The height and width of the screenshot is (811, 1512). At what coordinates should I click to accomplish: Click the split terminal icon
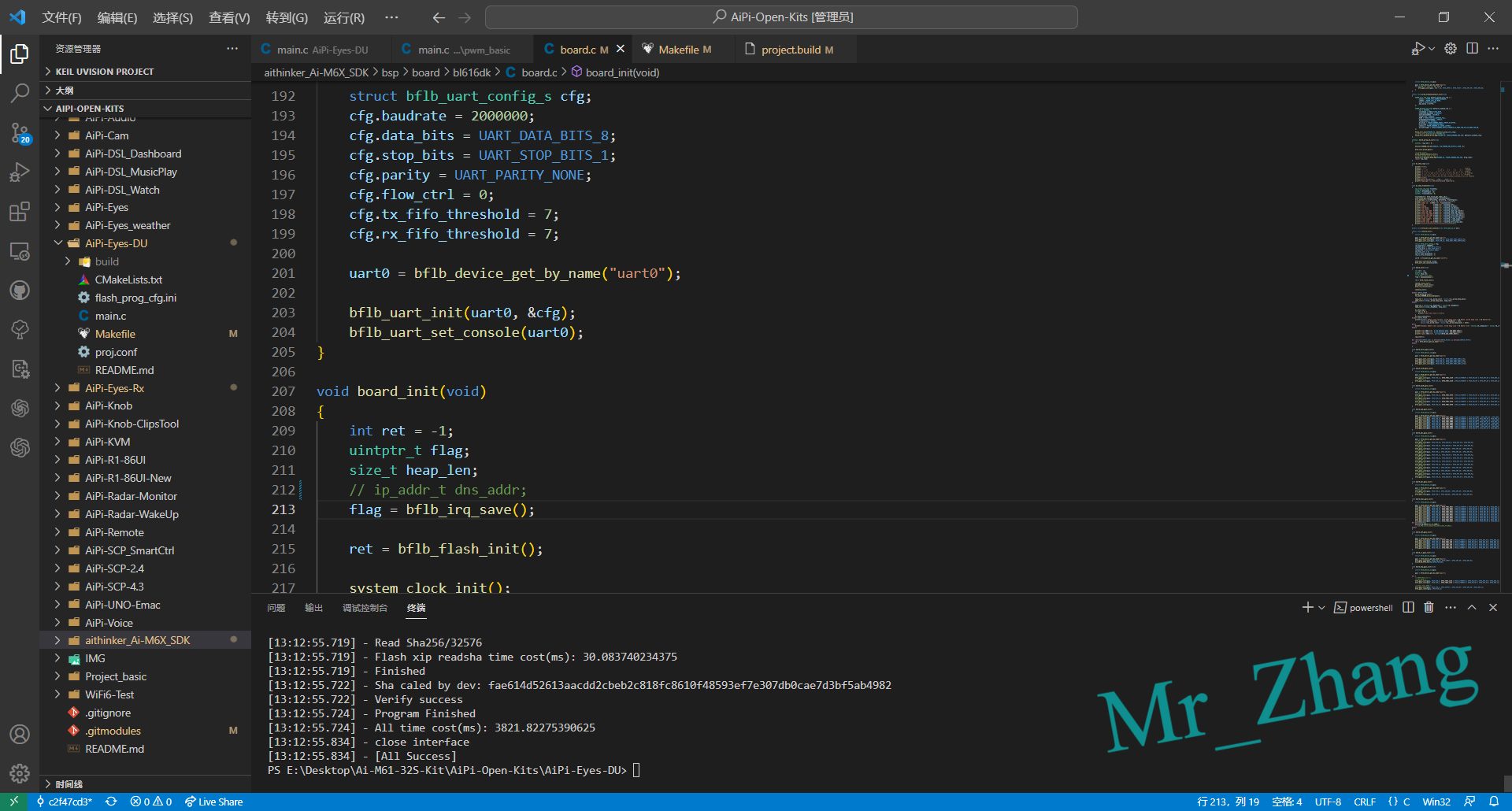pyautogui.click(x=1408, y=607)
